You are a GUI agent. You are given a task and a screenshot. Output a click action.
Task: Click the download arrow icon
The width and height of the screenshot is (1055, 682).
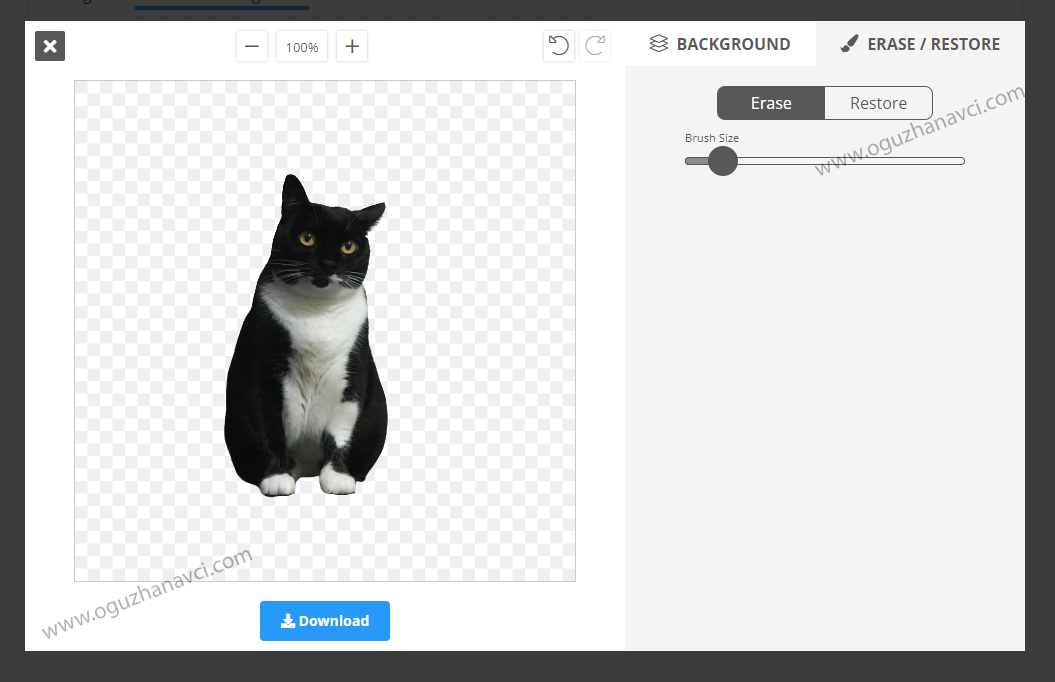click(288, 621)
